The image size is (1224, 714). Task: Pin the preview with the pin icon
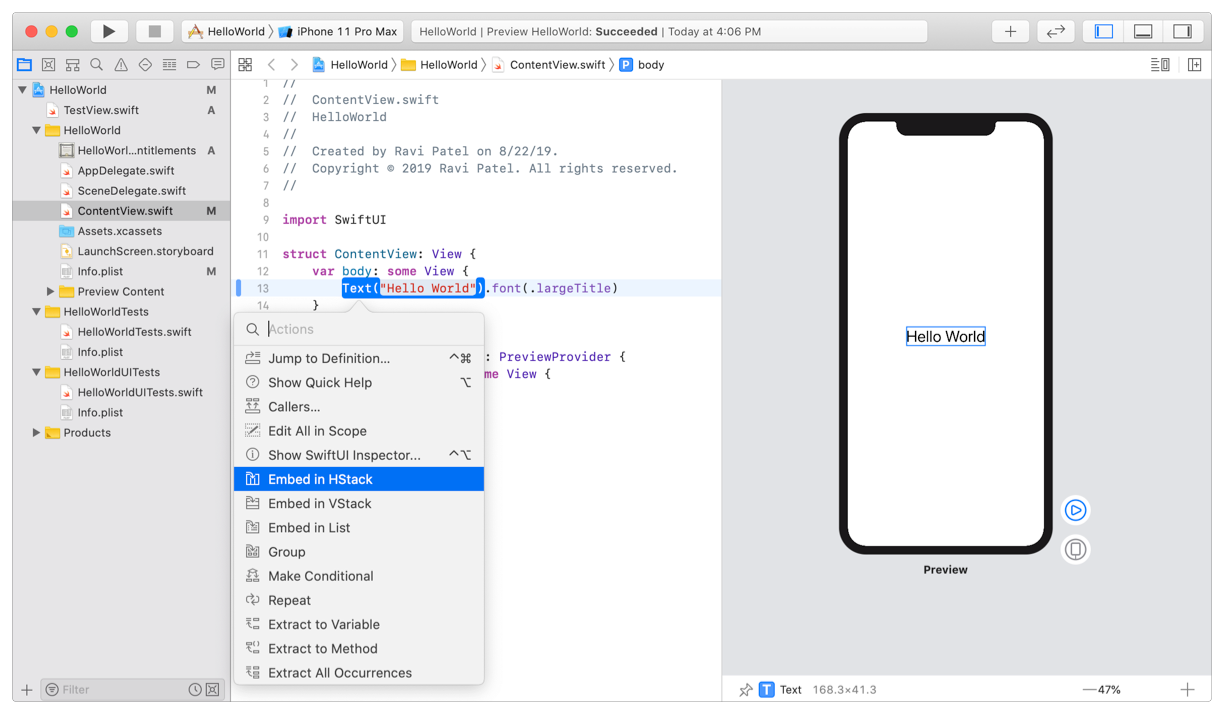pos(745,690)
